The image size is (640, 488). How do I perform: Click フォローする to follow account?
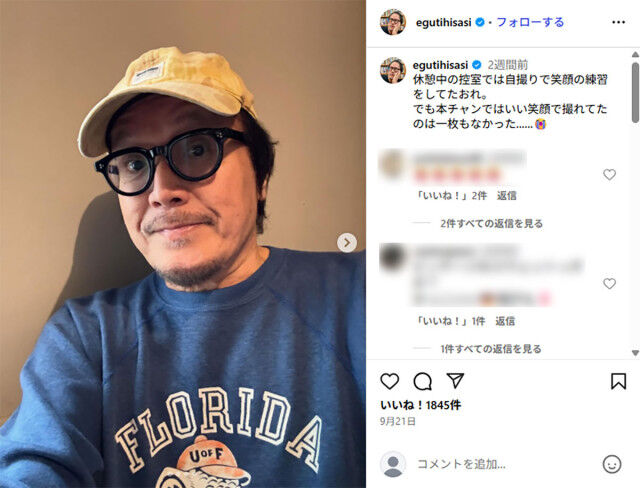coord(530,22)
